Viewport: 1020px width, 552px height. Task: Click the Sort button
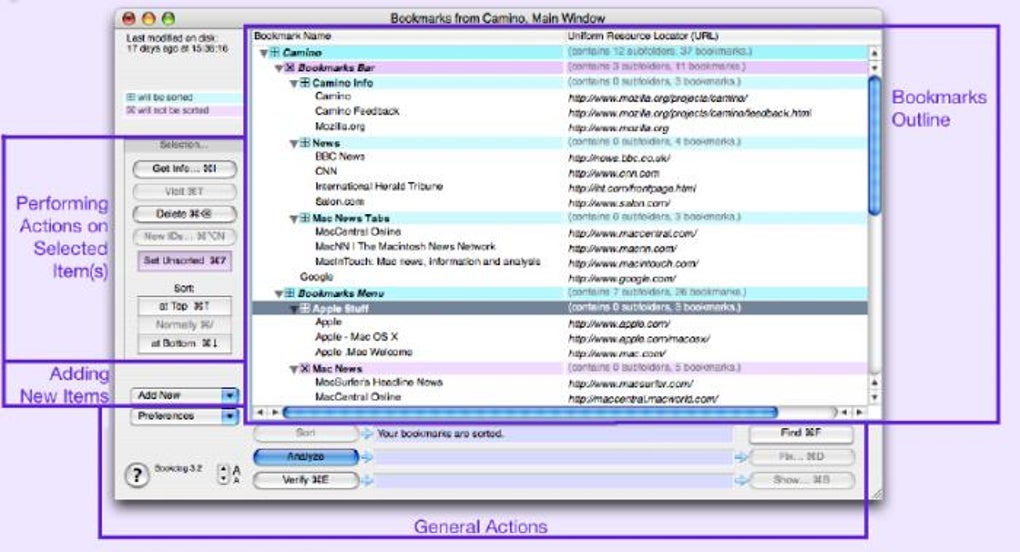(306, 433)
